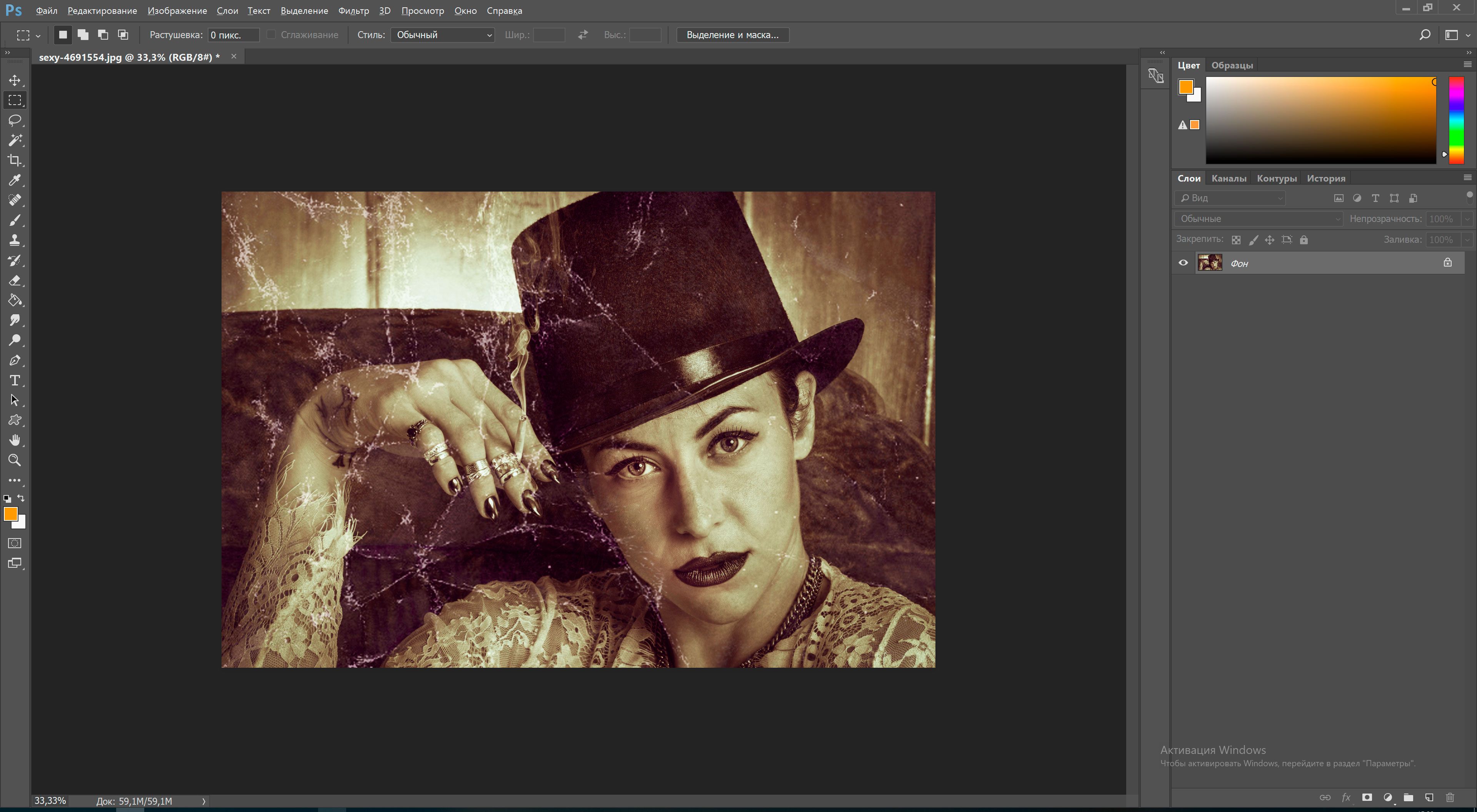Select the Rectangular Marquee tool
Viewport: 1477px width, 812px height.
(x=15, y=100)
